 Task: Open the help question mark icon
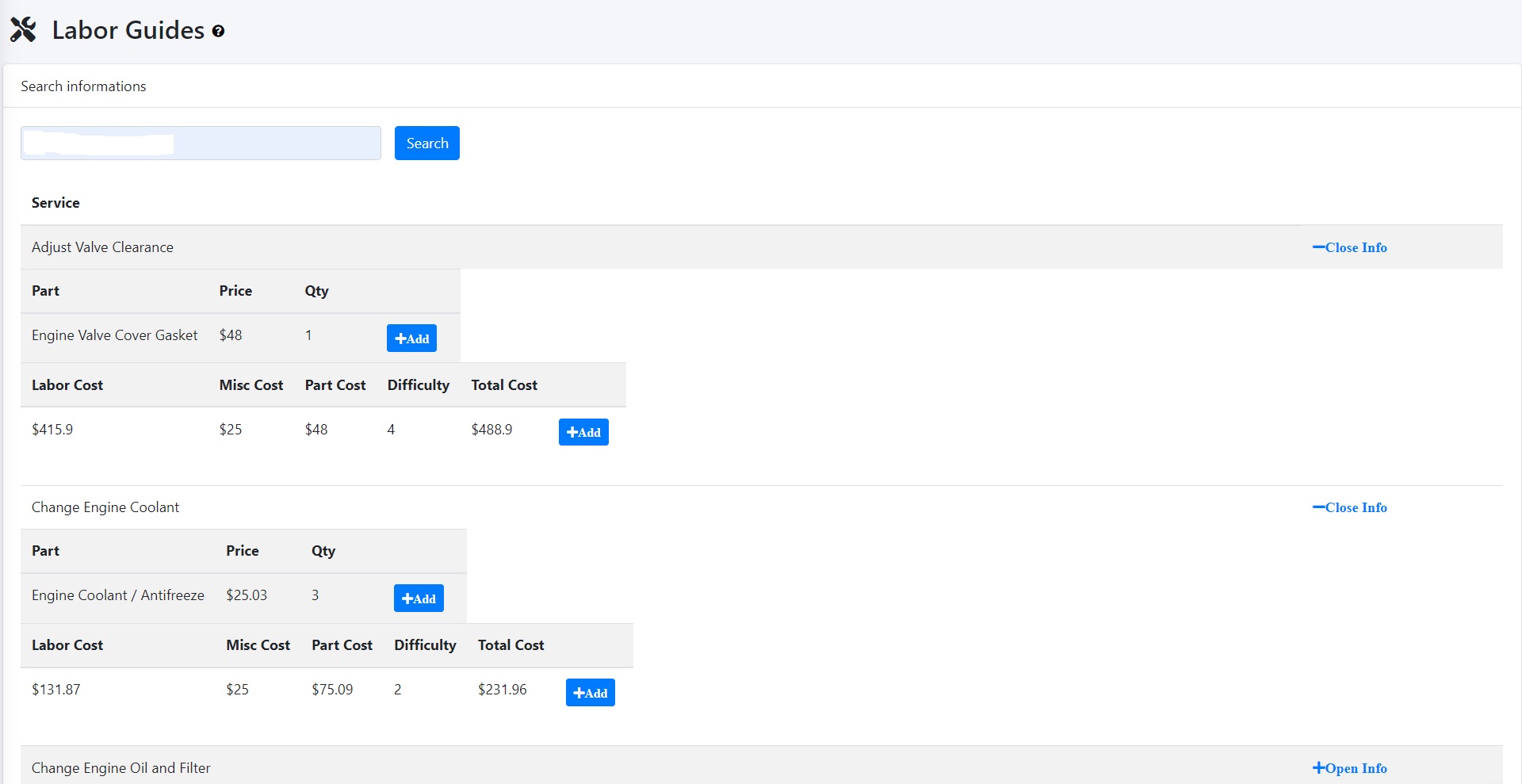click(x=218, y=31)
